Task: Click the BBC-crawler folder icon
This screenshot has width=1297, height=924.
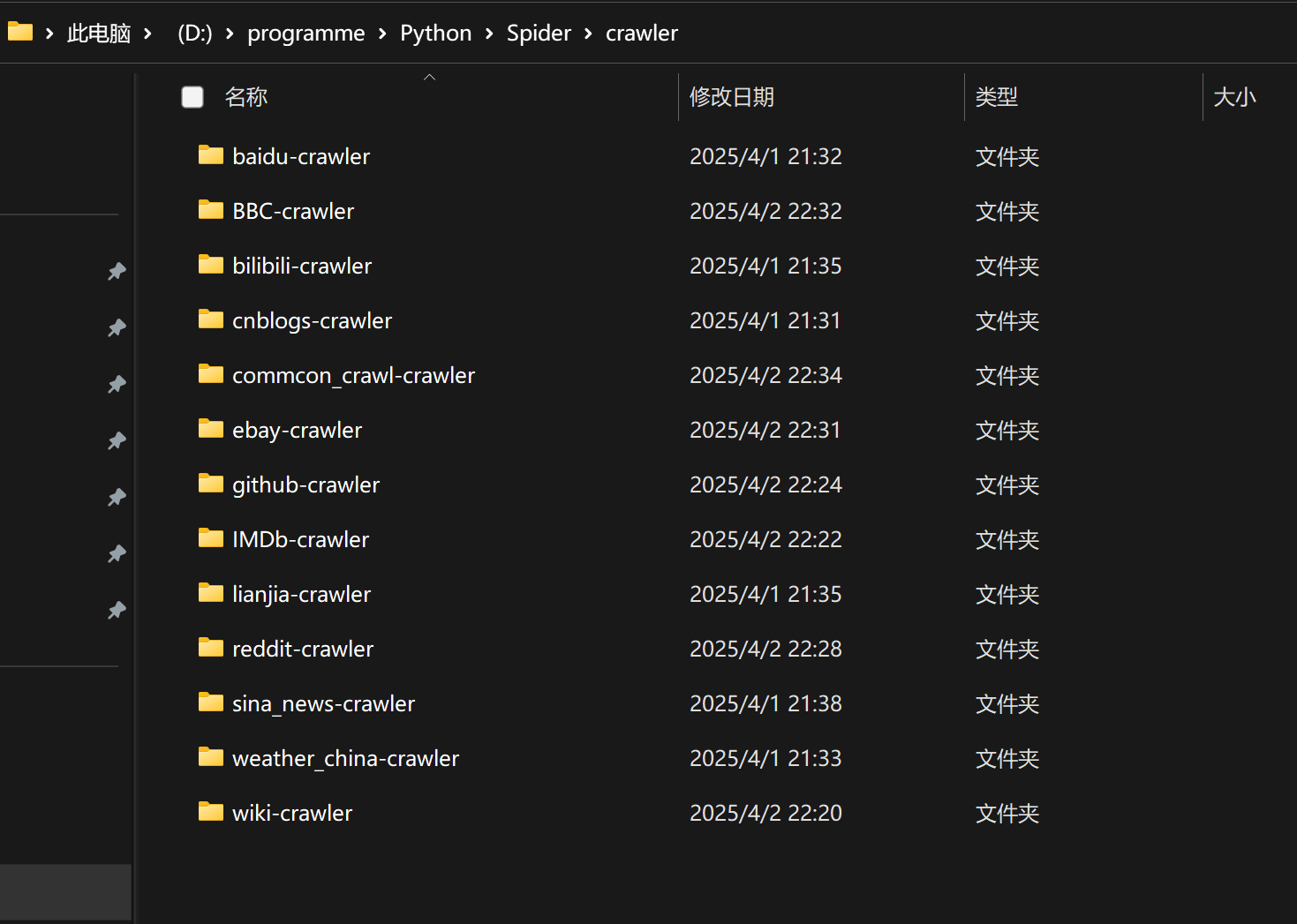Action: click(211, 210)
